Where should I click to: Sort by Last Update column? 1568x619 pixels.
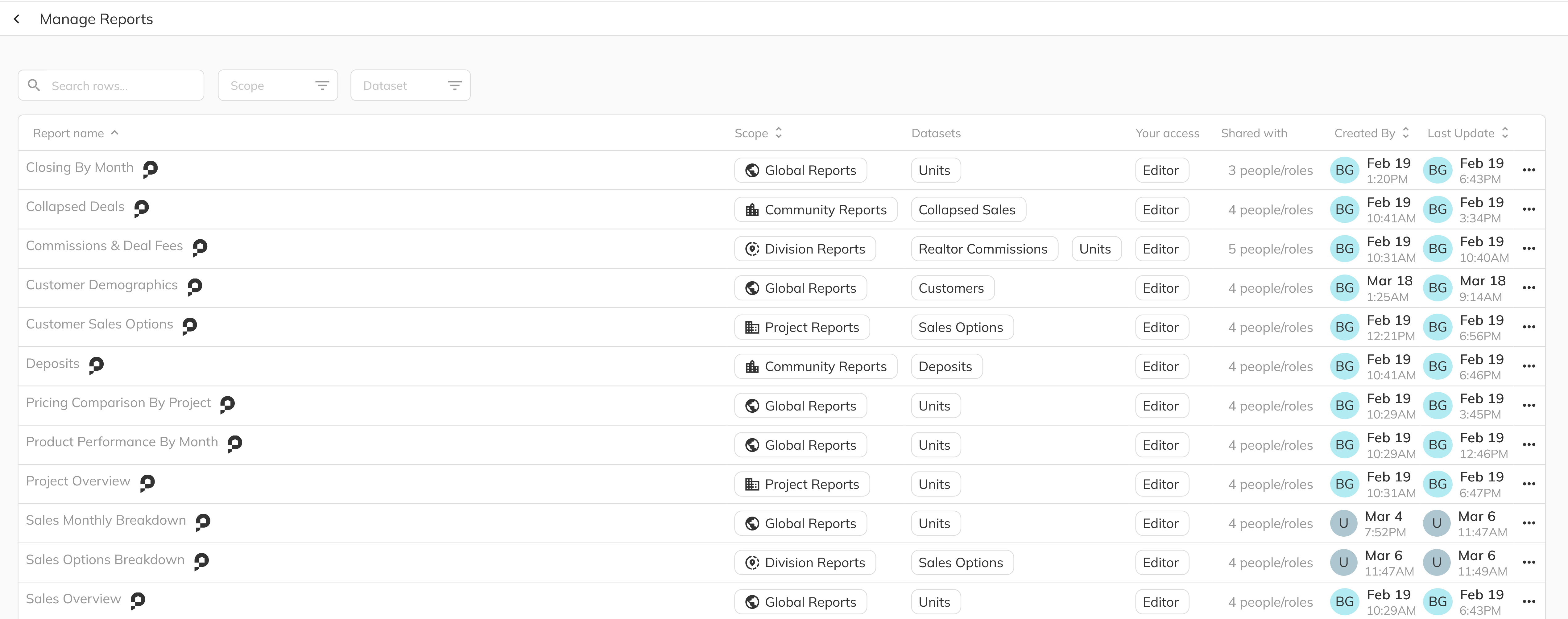pos(1467,133)
